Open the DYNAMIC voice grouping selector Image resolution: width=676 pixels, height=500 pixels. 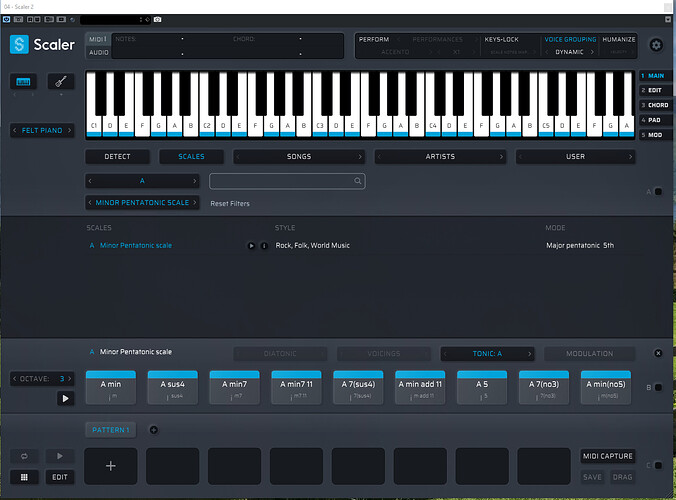pos(569,52)
